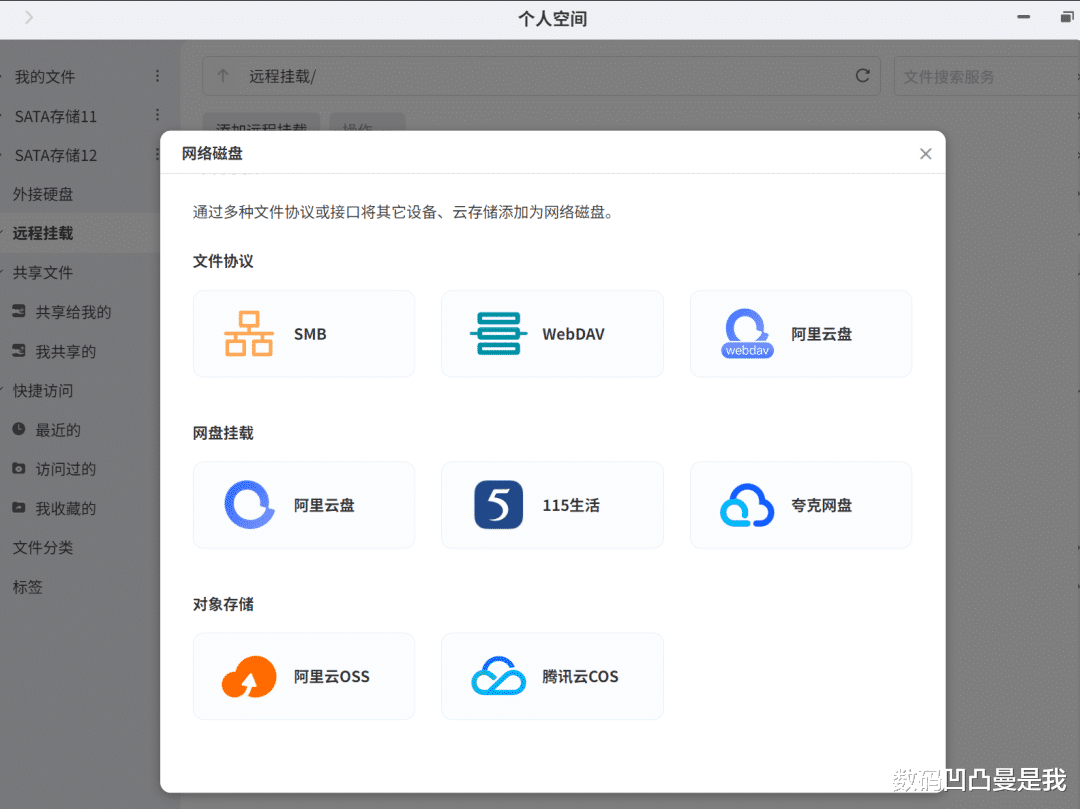Image resolution: width=1080 pixels, height=809 pixels.
Task: Click the orange 阿里云OSS cloud icon
Action: 249,677
